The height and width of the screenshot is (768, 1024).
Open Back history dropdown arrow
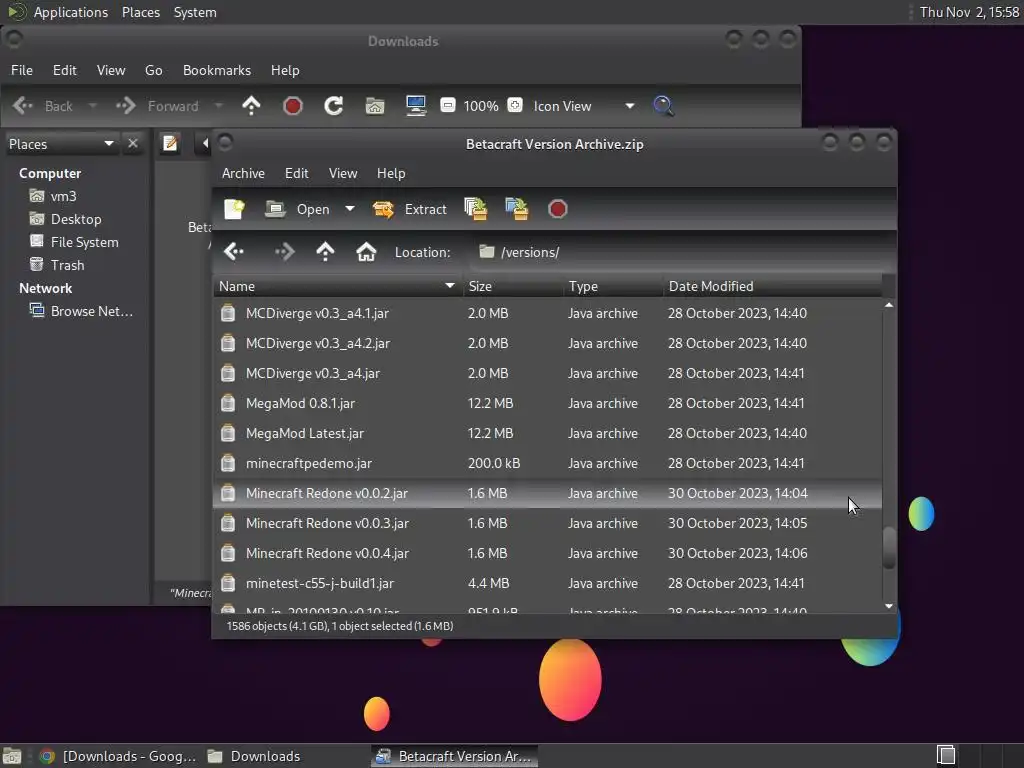(93, 106)
